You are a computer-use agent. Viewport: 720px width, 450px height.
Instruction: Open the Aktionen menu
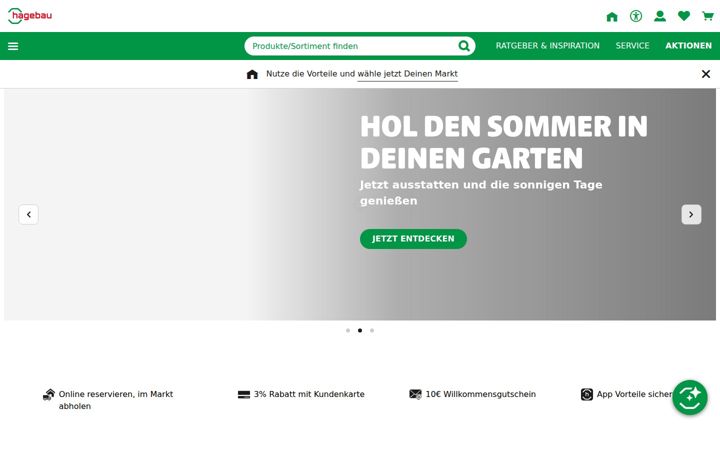[688, 46]
